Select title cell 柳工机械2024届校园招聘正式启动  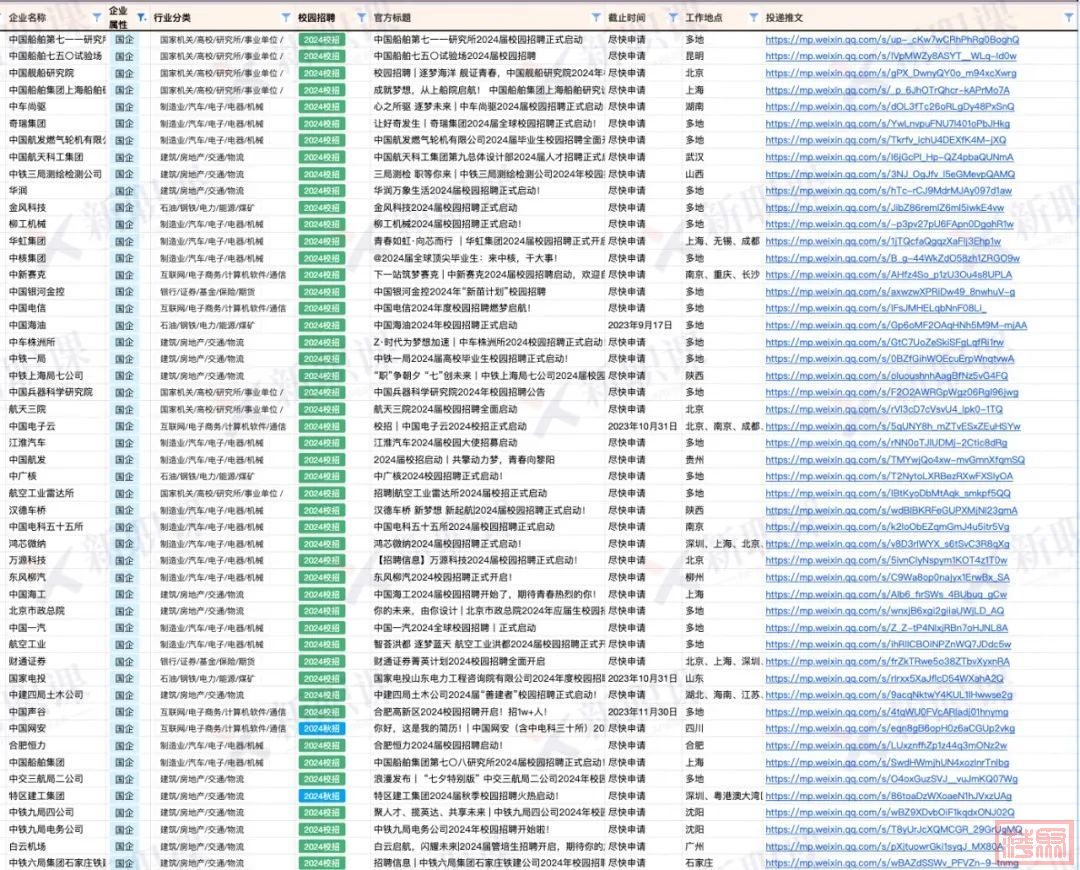[x=448, y=225]
